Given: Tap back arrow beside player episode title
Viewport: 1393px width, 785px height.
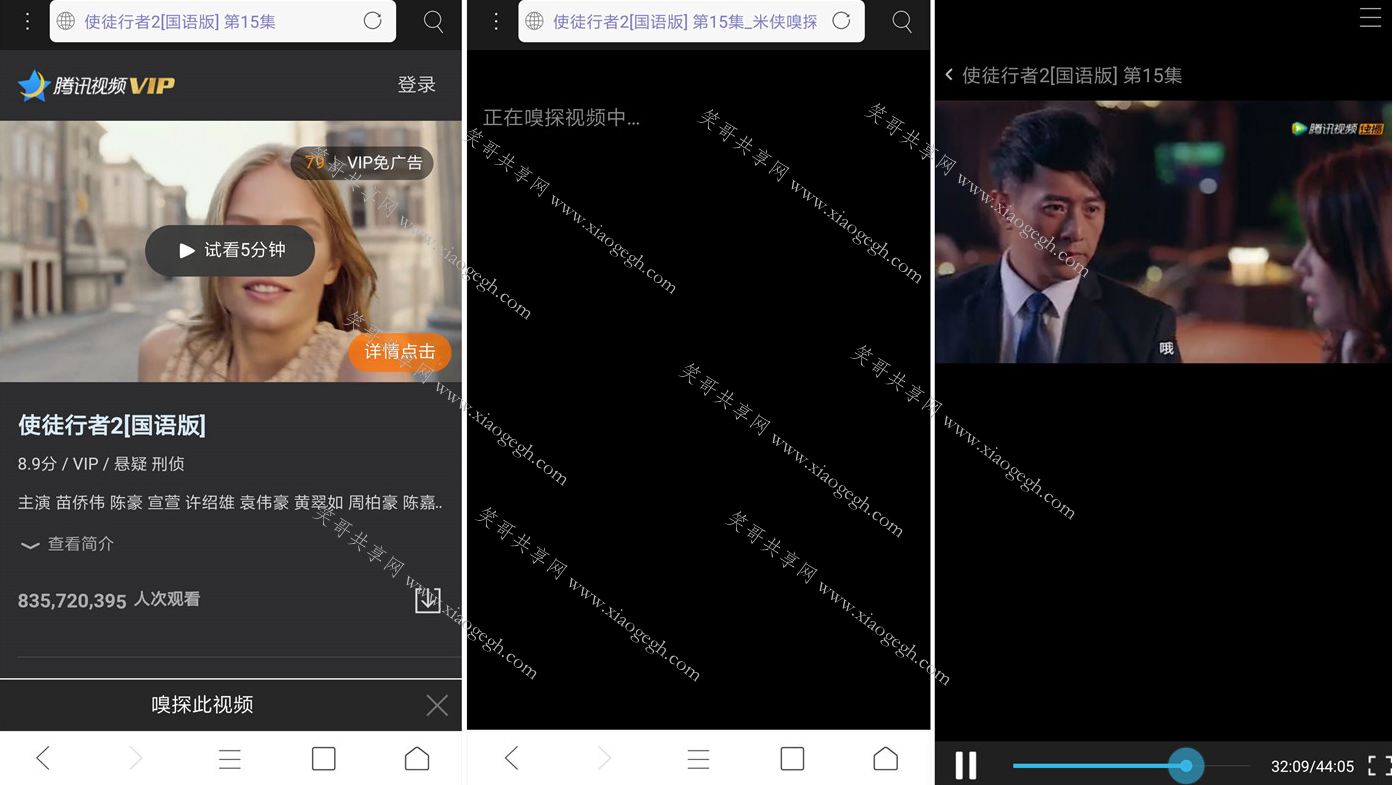Looking at the screenshot, I should [x=950, y=75].
